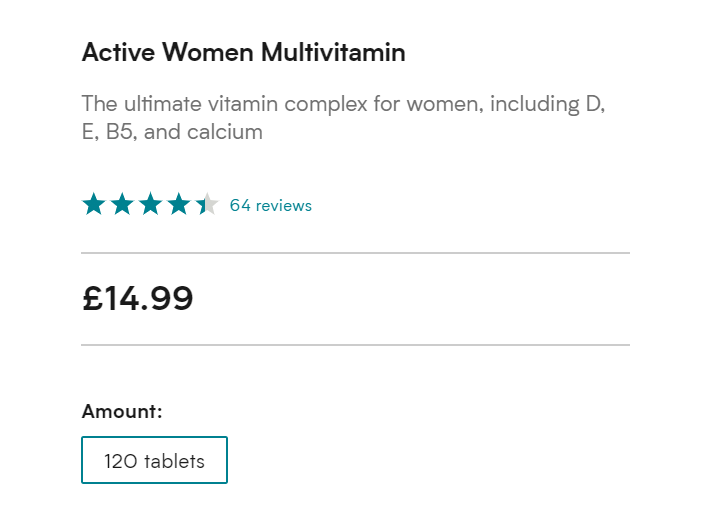Click the Amount: label
724x517 pixels.
(x=122, y=411)
